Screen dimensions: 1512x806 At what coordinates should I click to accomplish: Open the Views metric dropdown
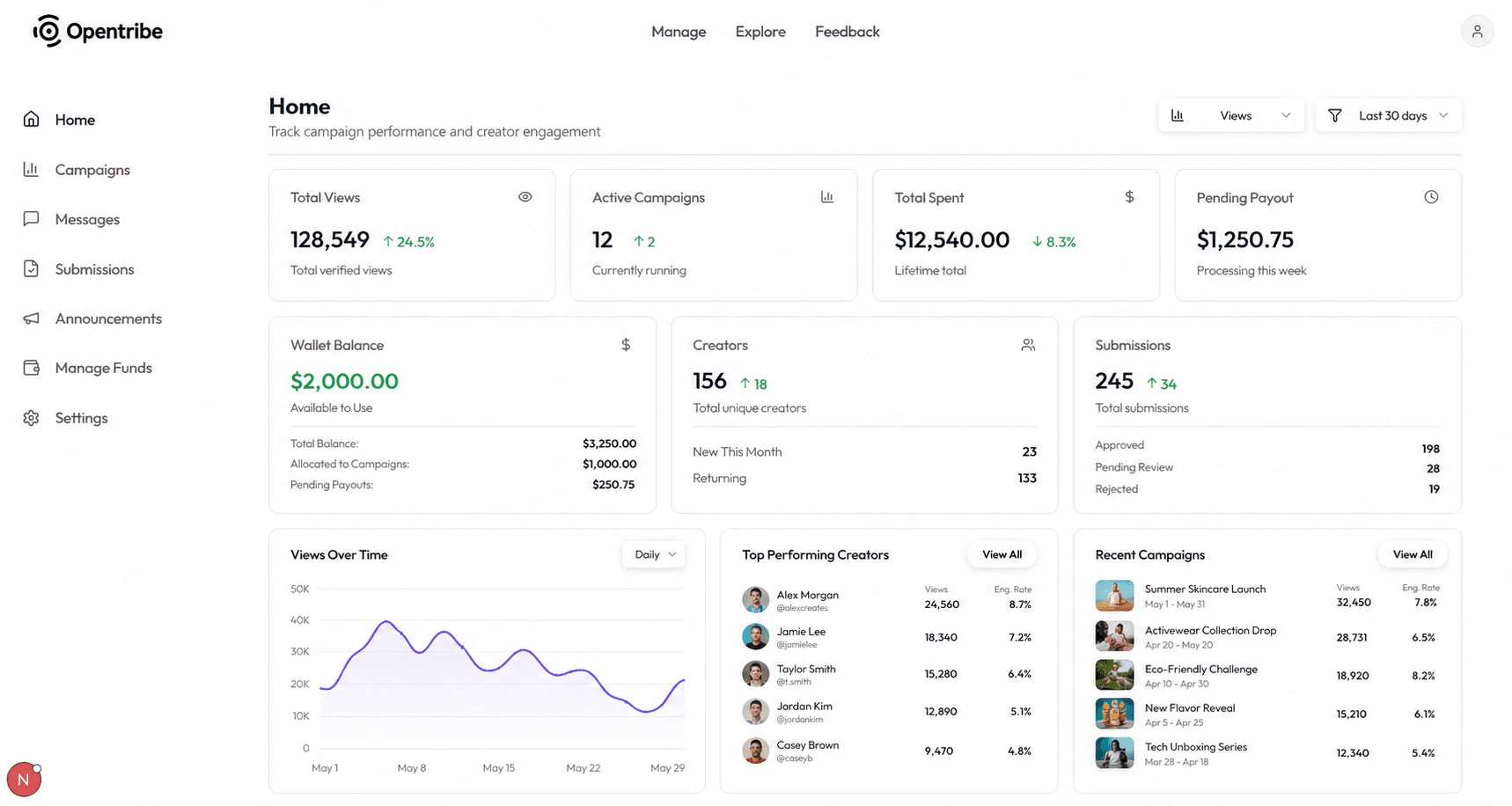[1231, 115]
